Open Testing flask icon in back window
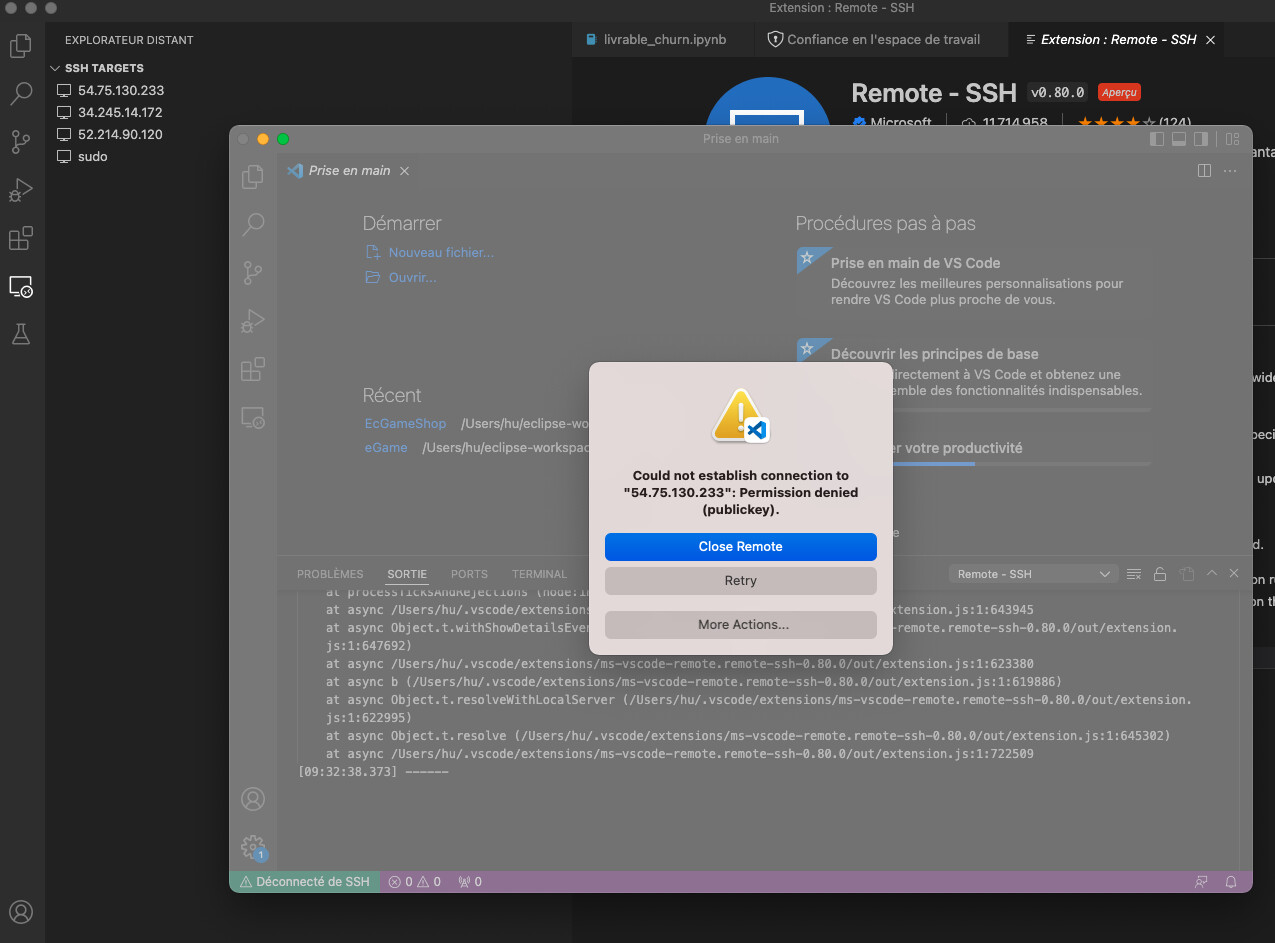This screenshot has height=943, width=1275. [21, 335]
